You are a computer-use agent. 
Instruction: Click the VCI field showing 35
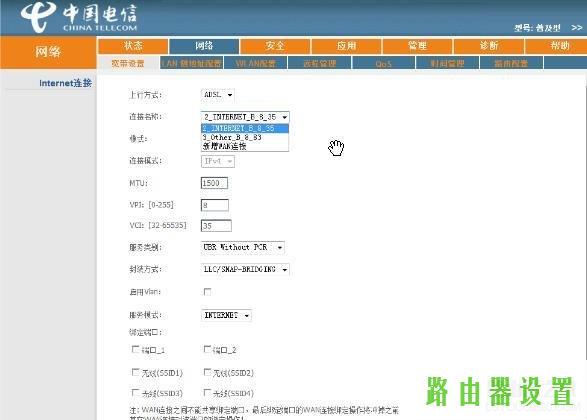point(216,226)
